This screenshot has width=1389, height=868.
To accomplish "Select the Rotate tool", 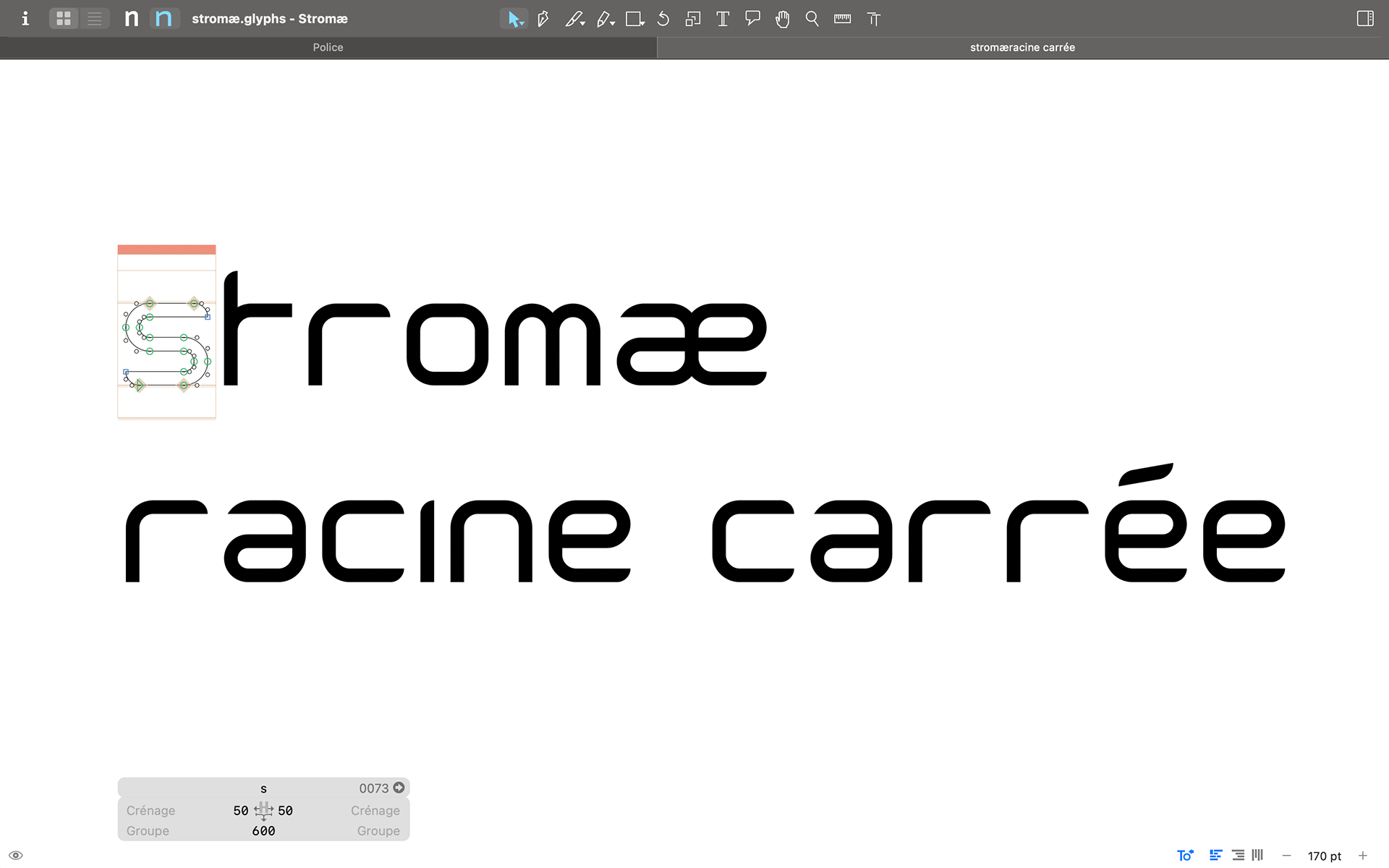I will pos(663,19).
